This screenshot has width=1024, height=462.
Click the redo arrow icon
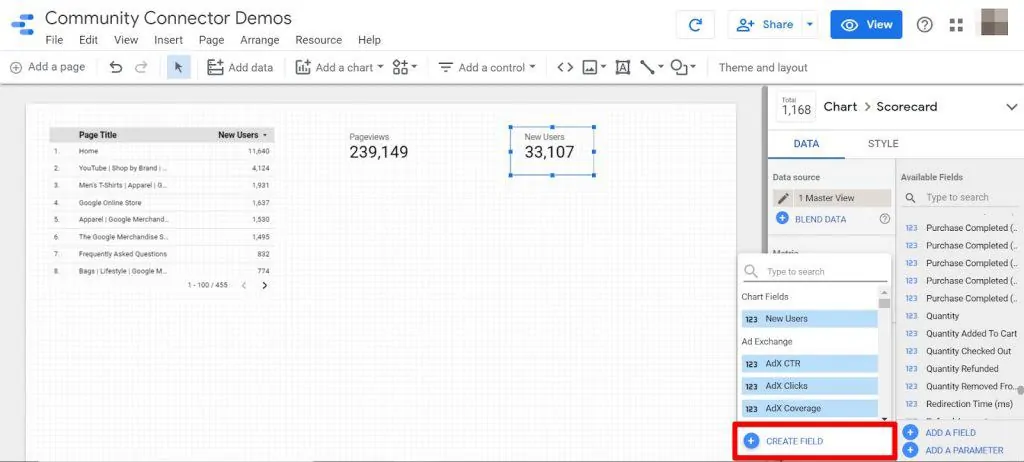pos(141,67)
